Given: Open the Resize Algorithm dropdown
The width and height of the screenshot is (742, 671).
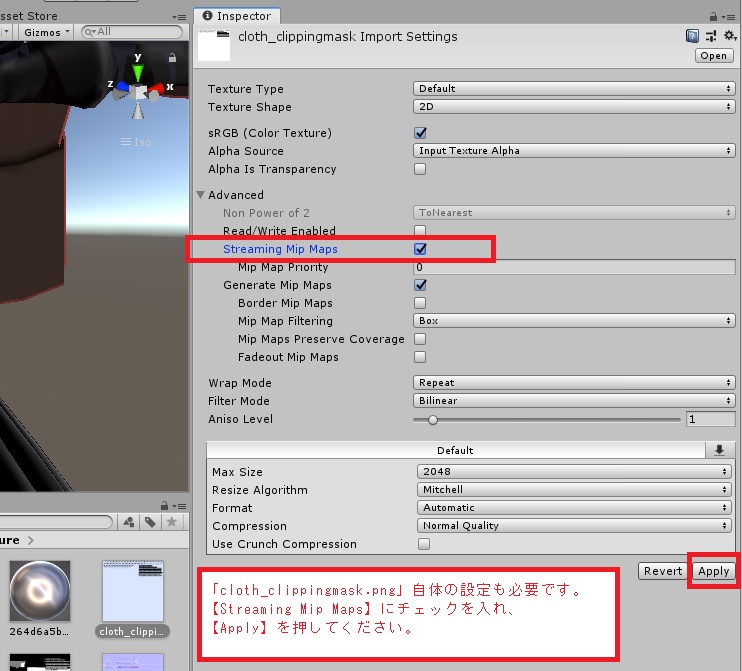Looking at the screenshot, I should (x=574, y=489).
